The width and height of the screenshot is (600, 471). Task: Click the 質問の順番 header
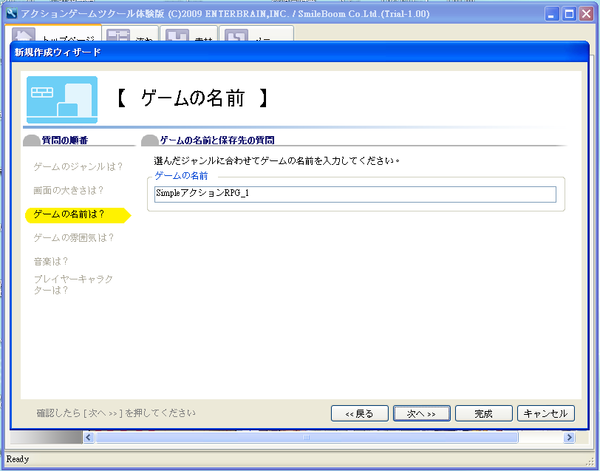pos(65,140)
